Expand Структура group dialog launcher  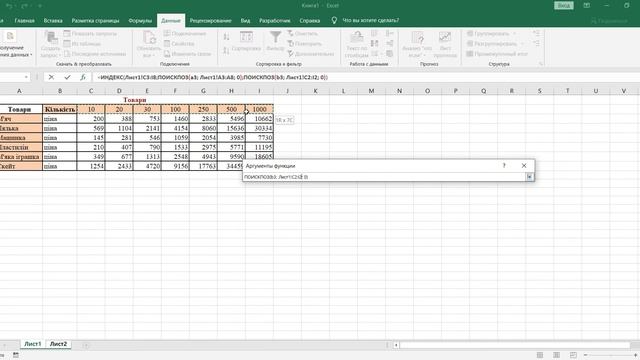click(x=540, y=64)
